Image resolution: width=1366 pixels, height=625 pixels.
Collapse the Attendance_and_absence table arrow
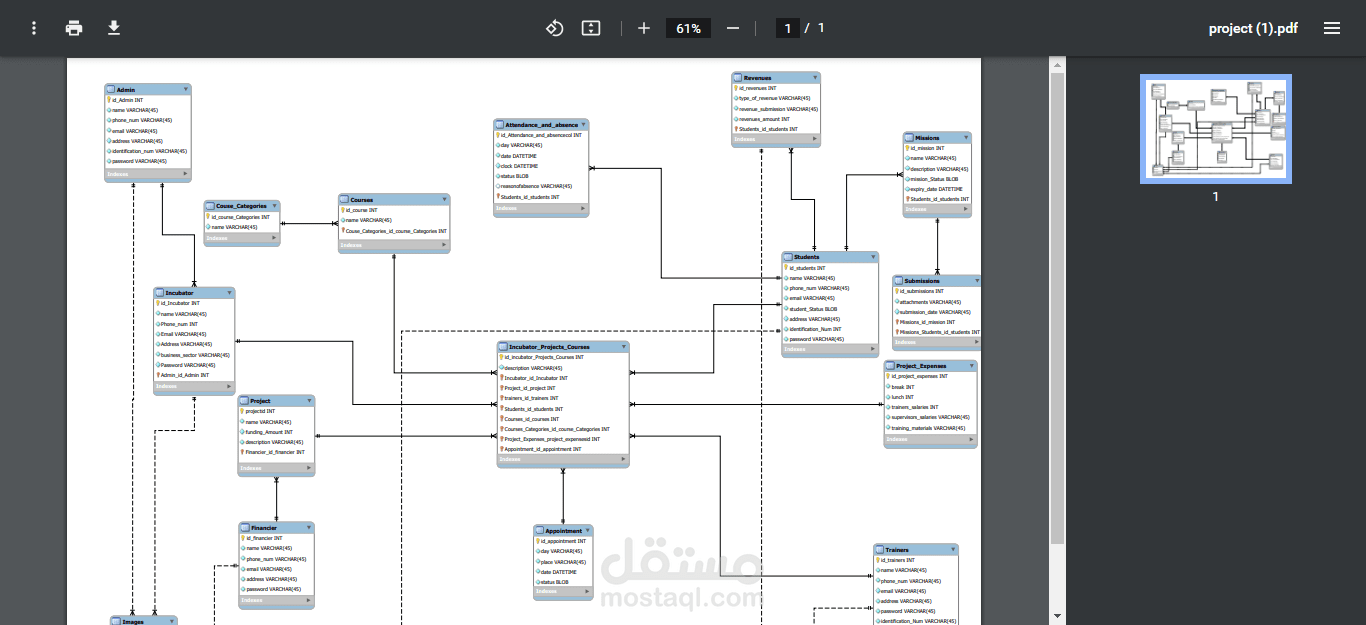tap(584, 125)
